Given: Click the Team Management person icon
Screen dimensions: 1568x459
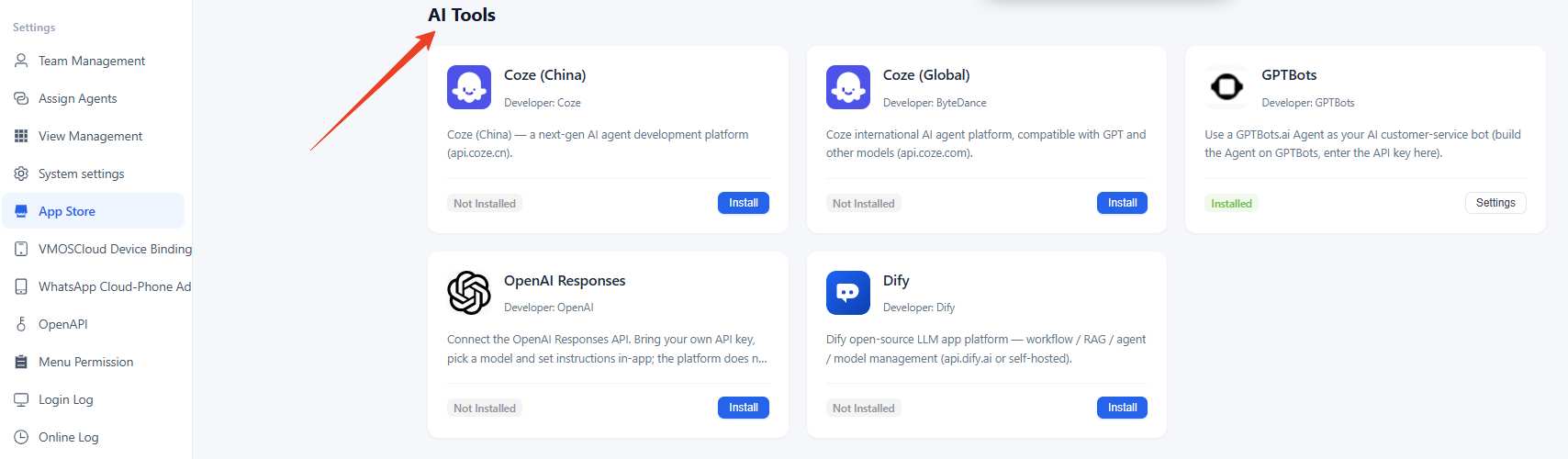Looking at the screenshot, I should pos(21,61).
